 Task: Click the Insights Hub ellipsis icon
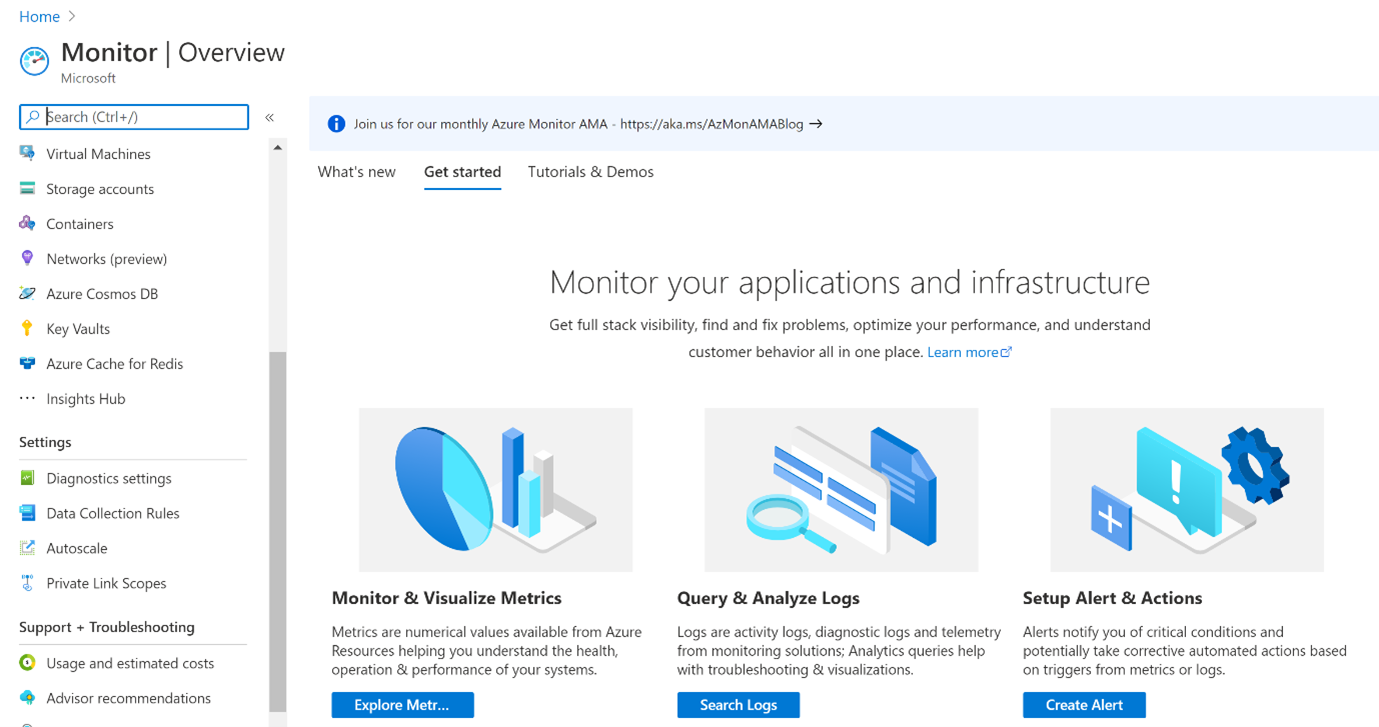27,399
